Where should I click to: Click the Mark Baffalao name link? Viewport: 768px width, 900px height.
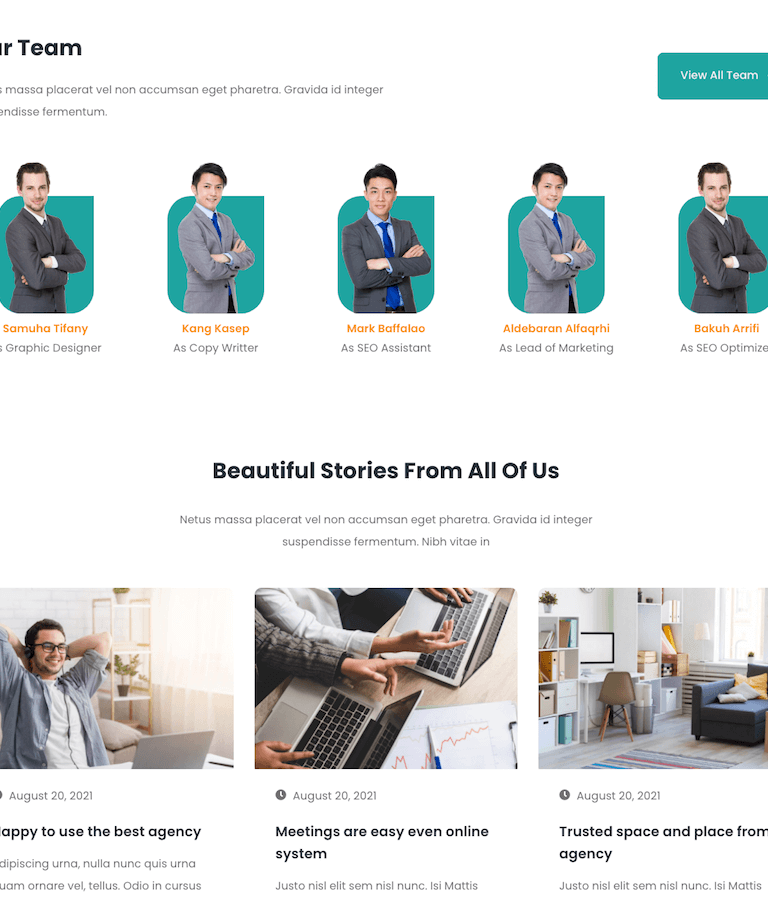pyautogui.click(x=386, y=328)
